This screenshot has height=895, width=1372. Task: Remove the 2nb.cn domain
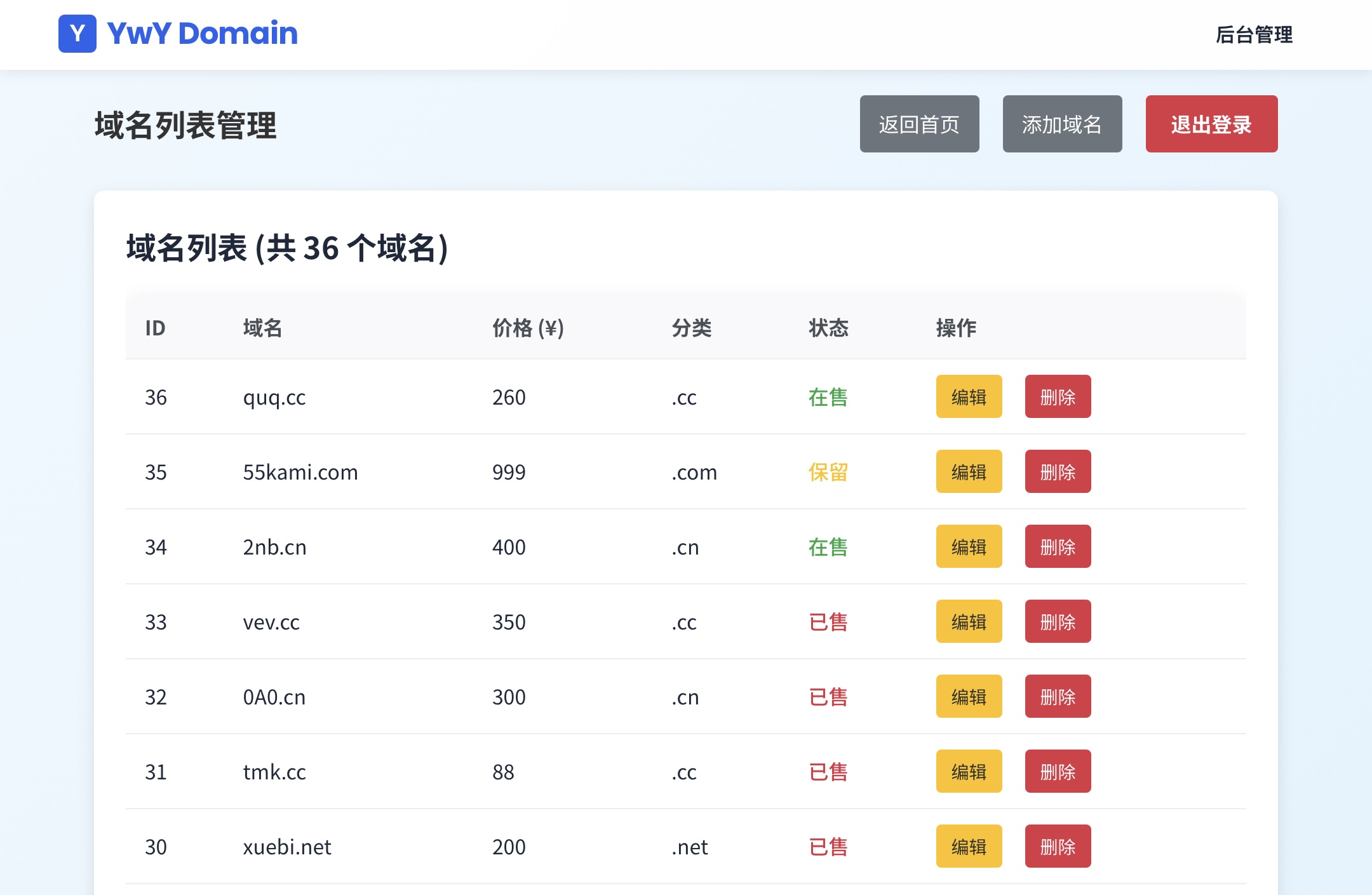click(1058, 547)
